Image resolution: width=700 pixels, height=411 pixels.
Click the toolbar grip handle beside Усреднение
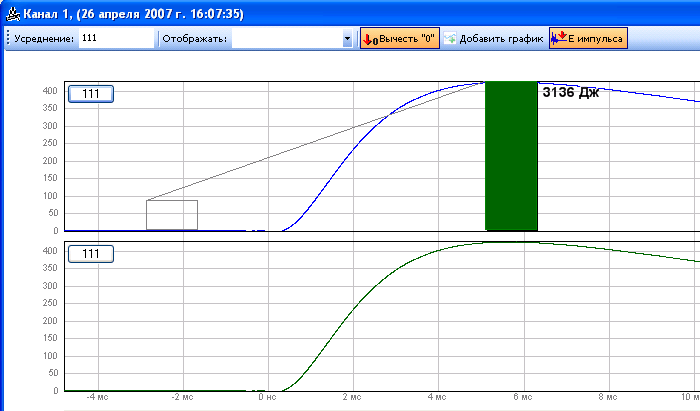click(8, 38)
